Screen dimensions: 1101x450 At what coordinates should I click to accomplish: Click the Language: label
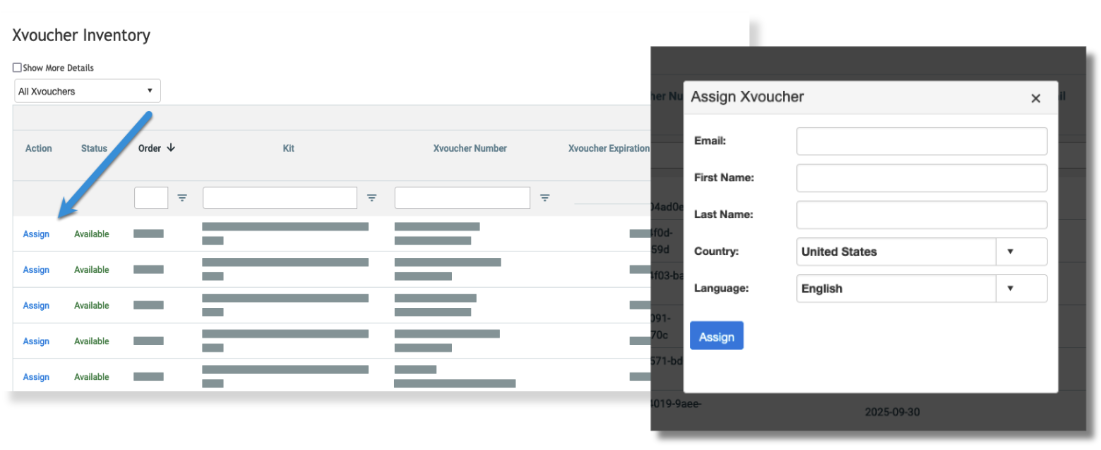[720, 289]
